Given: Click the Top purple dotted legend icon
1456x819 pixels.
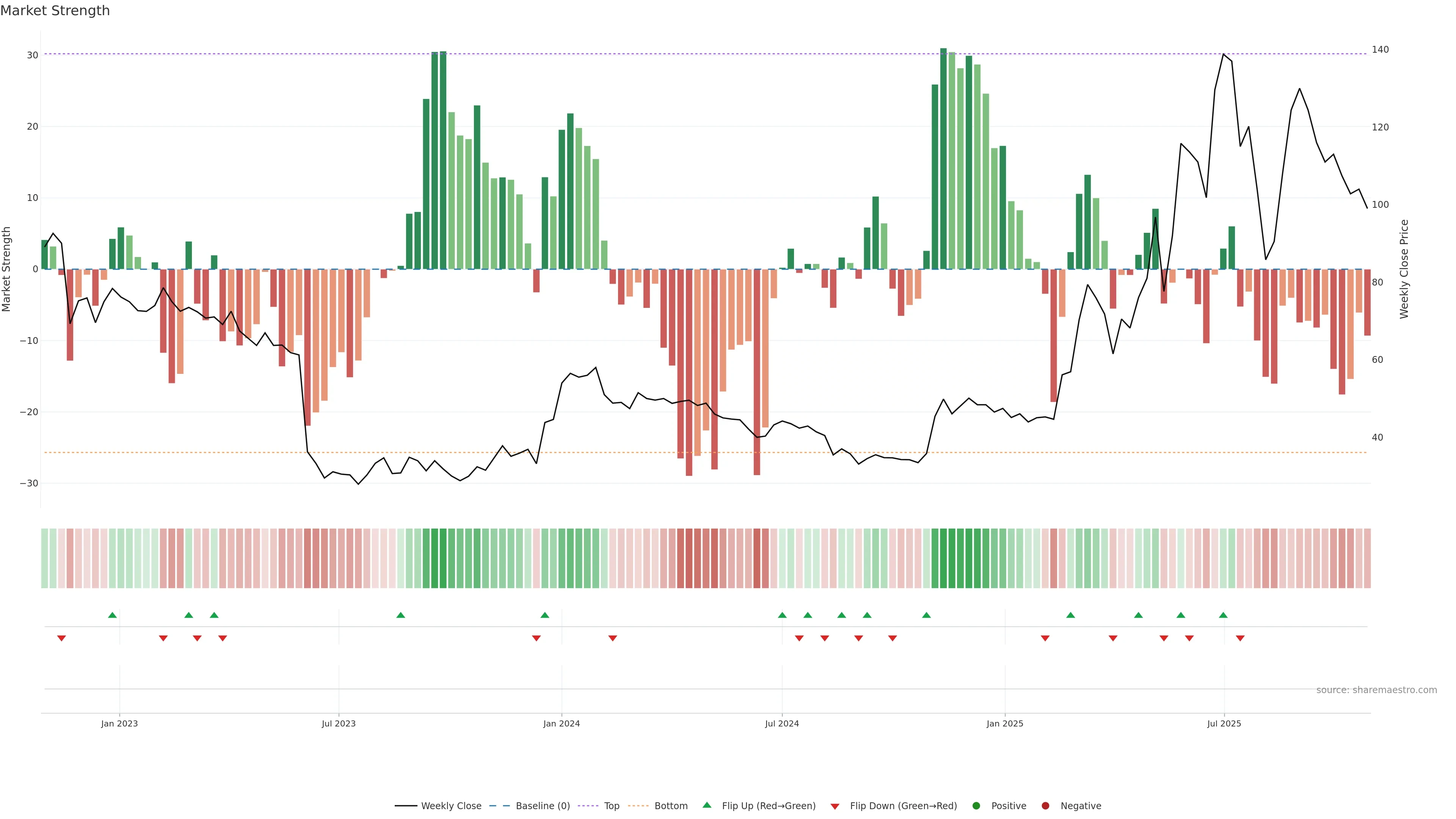Looking at the screenshot, I should tap(588, 806).
